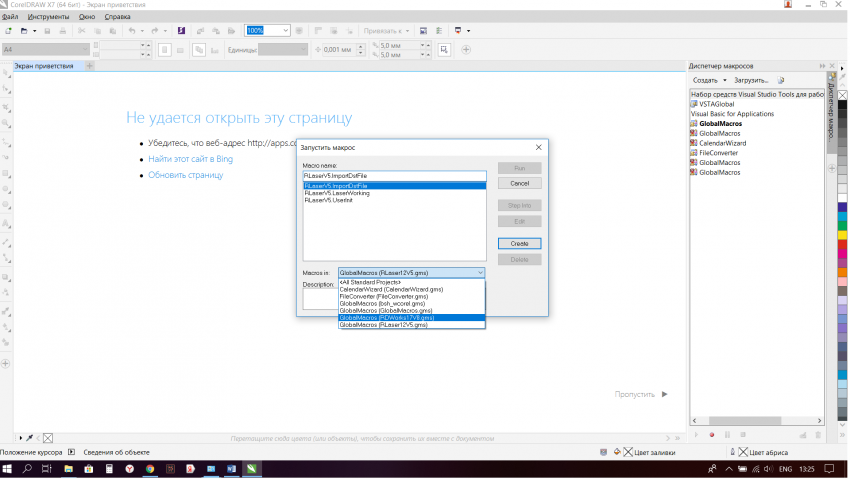Select GlobalMacros (RLaser12V5.gms) dropdown option
This screenshot has height=479, width=850.
point(384,325)
